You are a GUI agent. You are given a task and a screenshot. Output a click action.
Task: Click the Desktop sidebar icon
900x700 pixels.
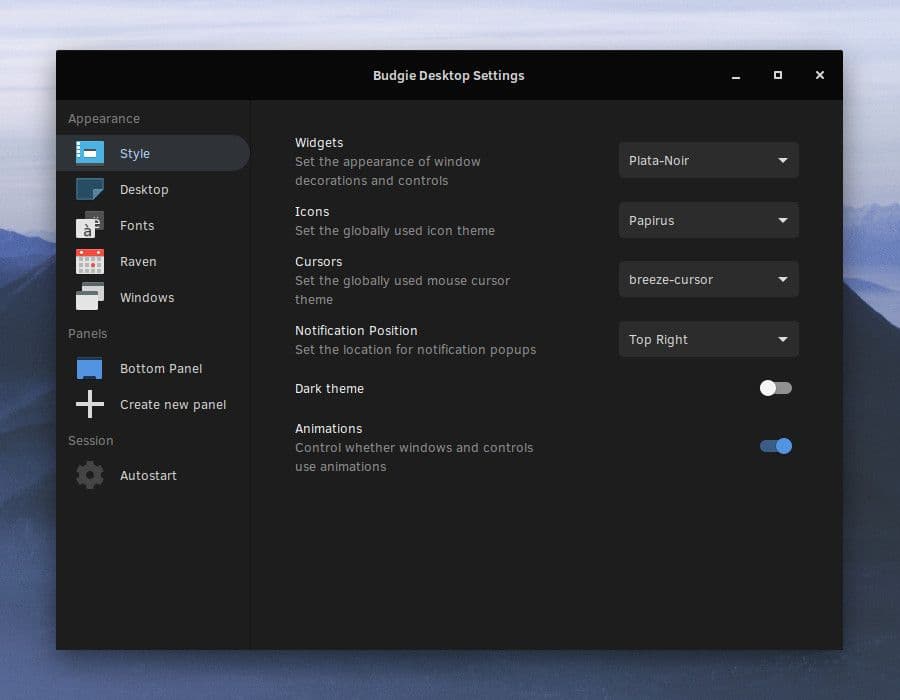[90, 189]
